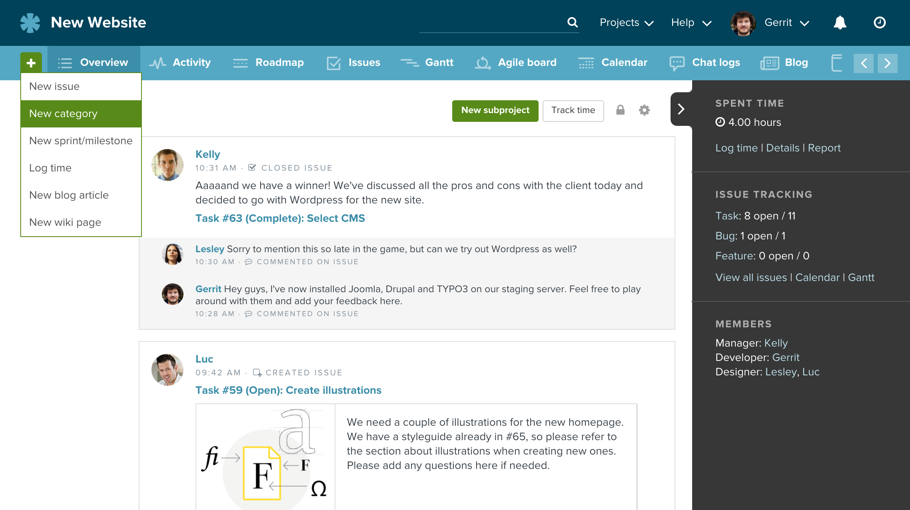Viewport: 910px width, 510px height.
Task: Click the Feature issue tracker link
Action: coord(735,256)
